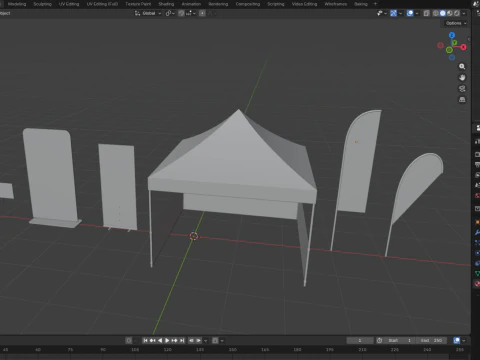The height and width of the screenshot is (360, 480).
Task: Toggle proportional editing
Action: point(202,13)
